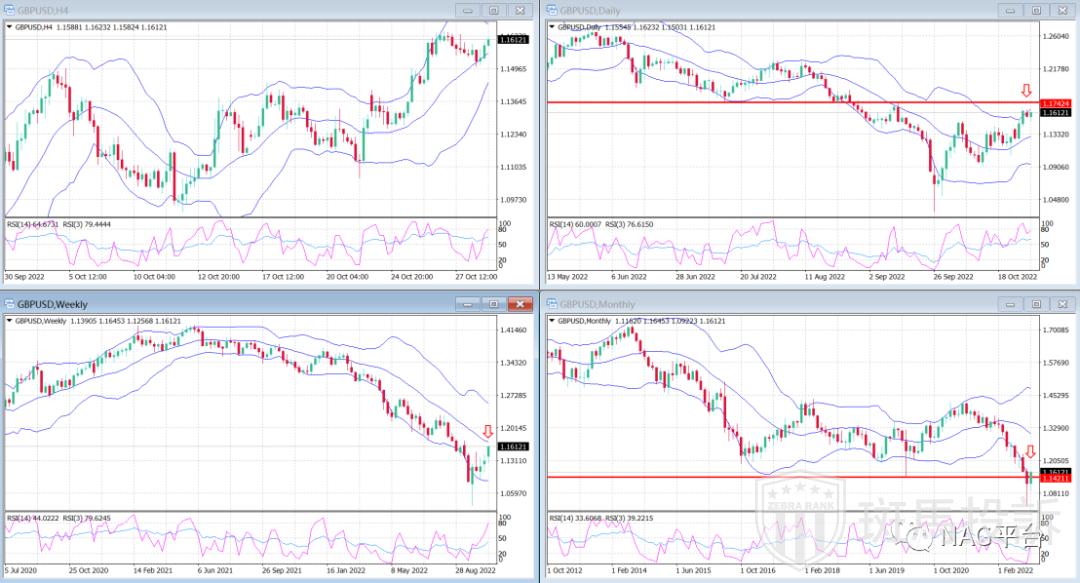Toggle the one-click trading triangle in Weekly chart

point(10,321)
